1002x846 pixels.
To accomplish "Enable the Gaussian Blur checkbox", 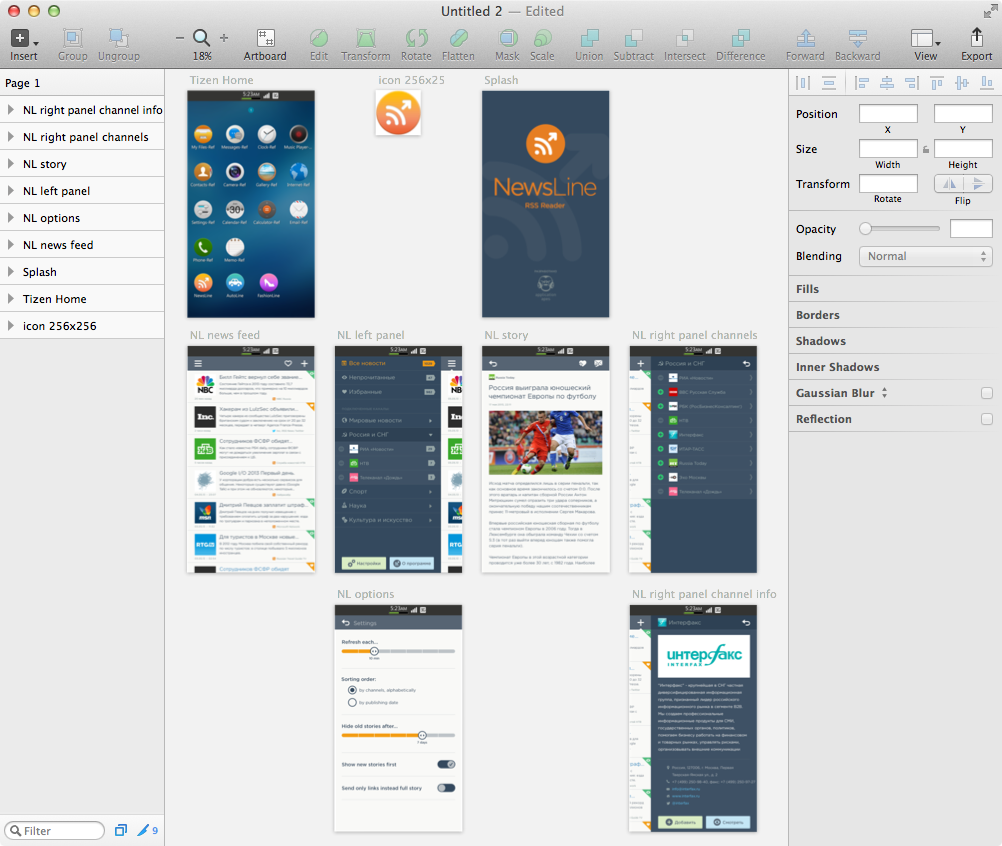I will click(985, 393).
